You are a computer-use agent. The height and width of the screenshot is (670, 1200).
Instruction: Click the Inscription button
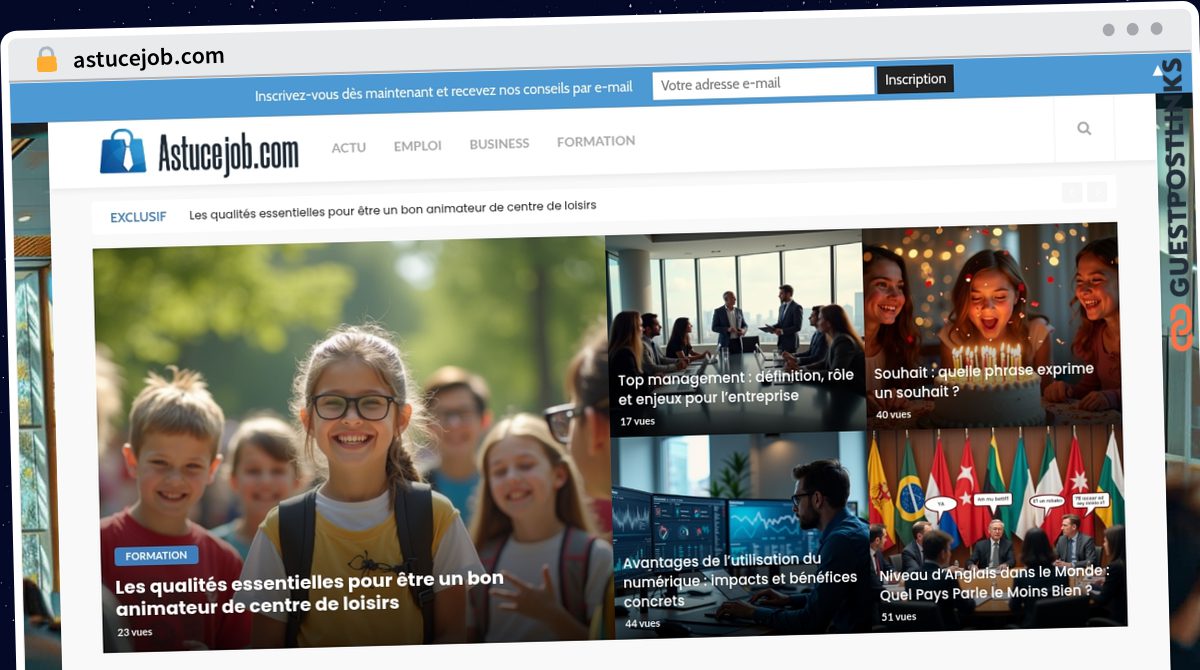(x=915, y=79)
